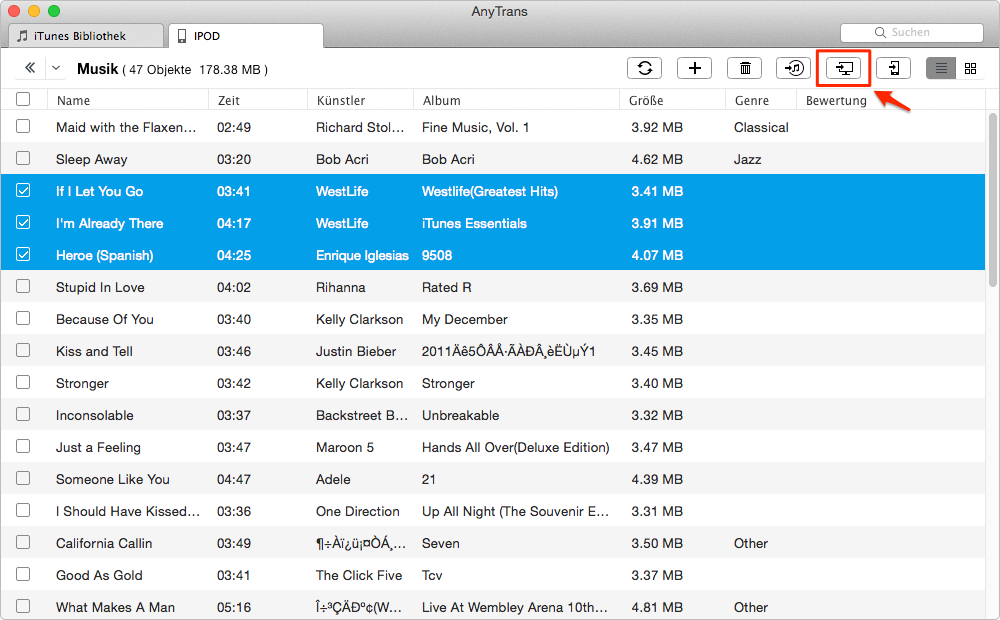Toggle the select-all header checkbox
The image size is (1000, 620).
coord(23,99)
